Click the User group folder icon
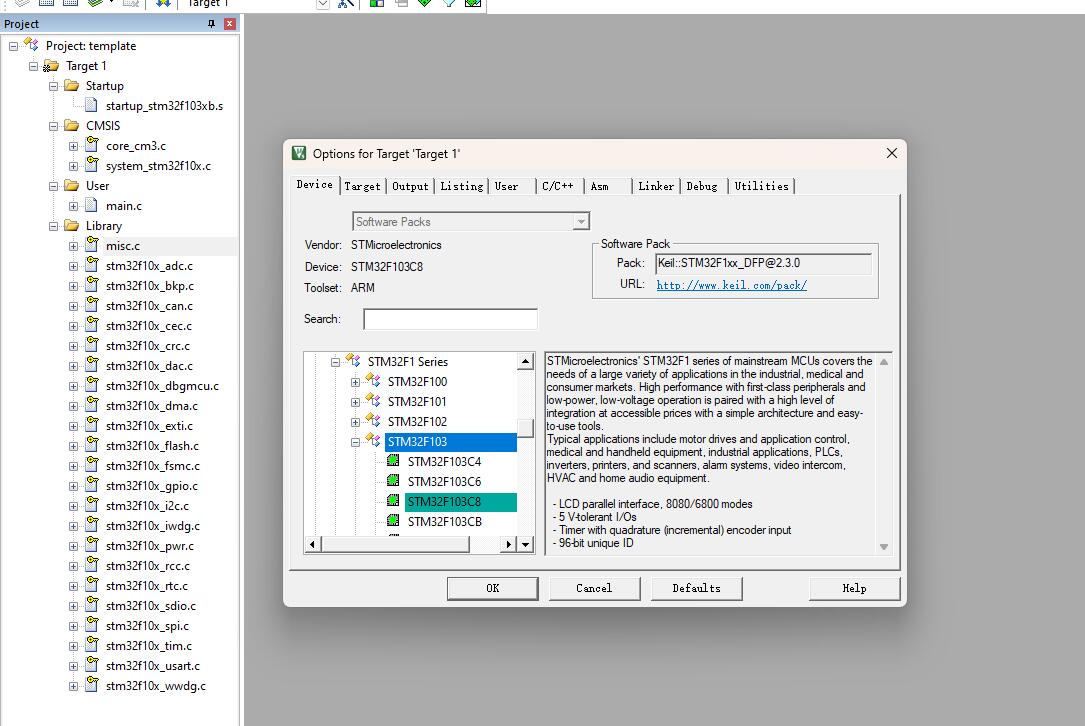Viewport: 1085px width, 726px height. 71,185
